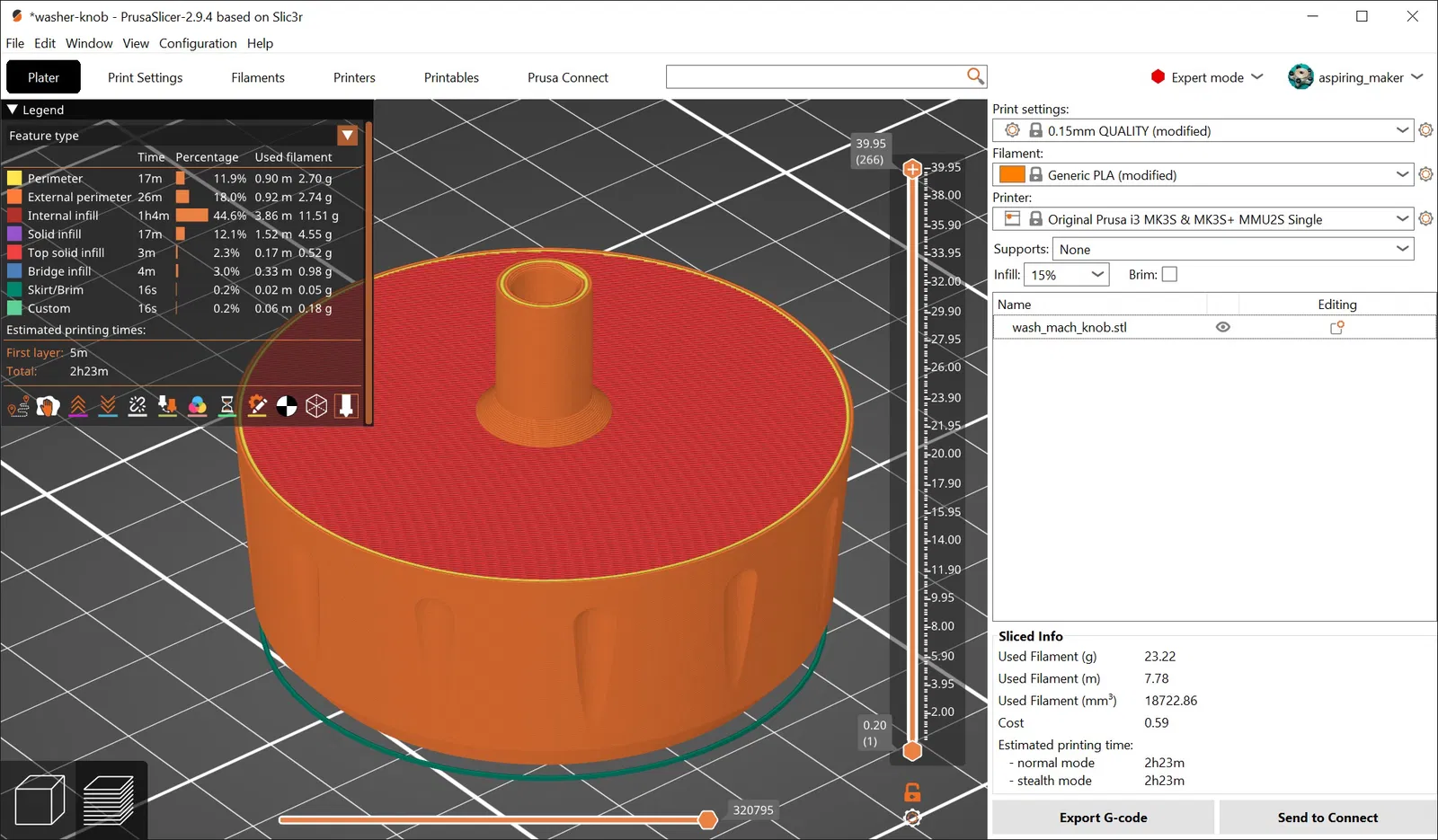1438x840 pixels.
Task: Switch to the 3D editor cube view
Action: pyautogui.click(x=40, y=799)
